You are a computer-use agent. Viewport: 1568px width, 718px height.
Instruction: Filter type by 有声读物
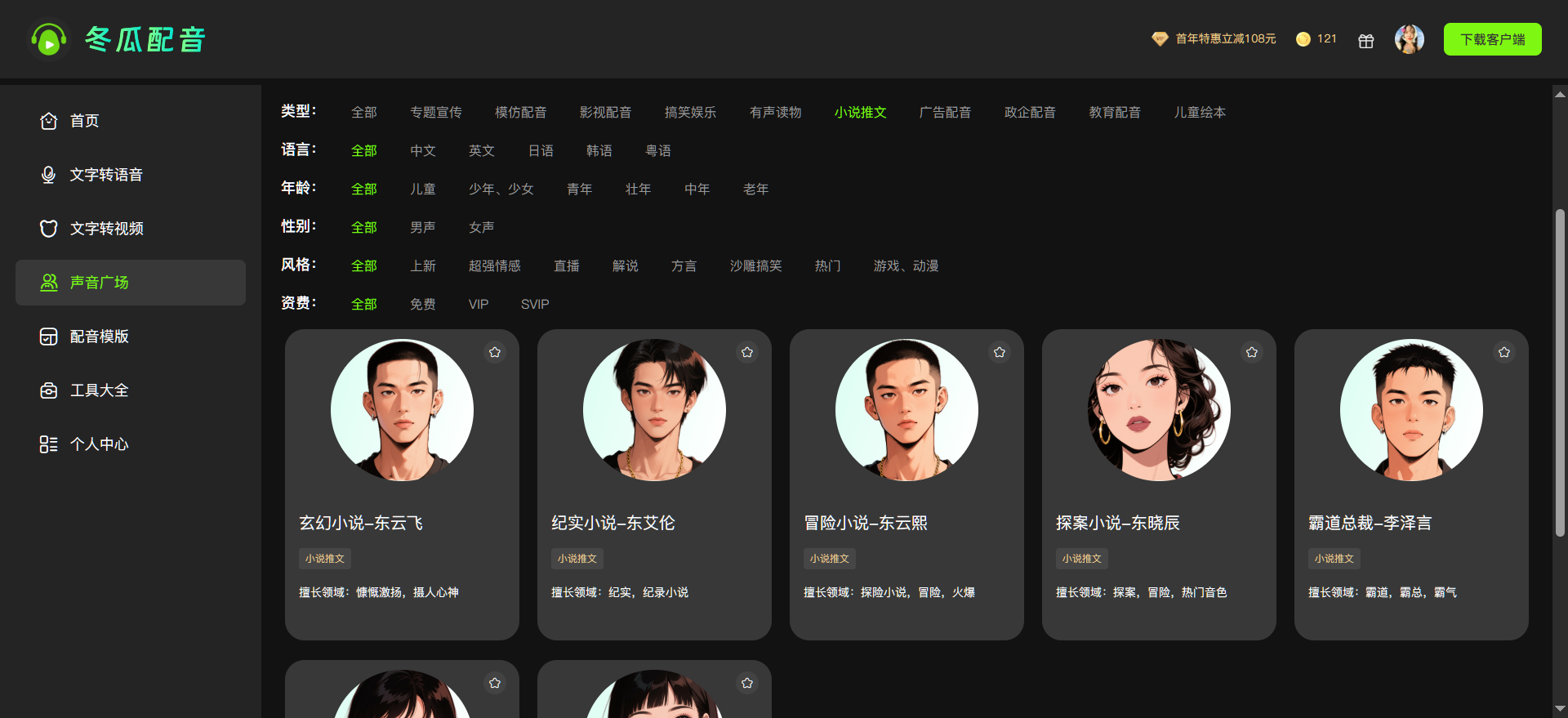pyautogui.click(x=776, y=112)
